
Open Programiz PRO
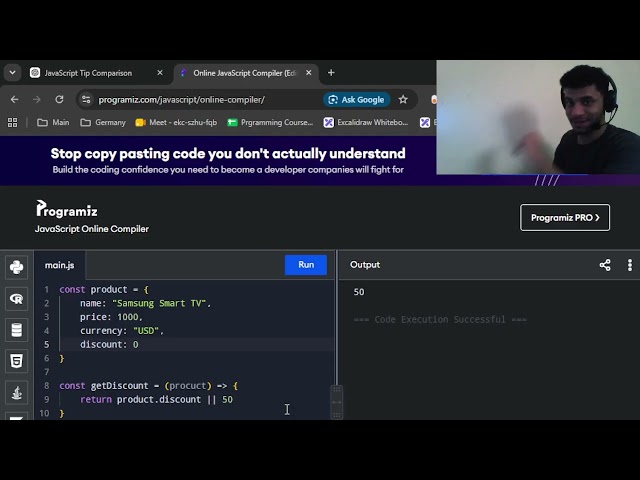coord(565,218)
